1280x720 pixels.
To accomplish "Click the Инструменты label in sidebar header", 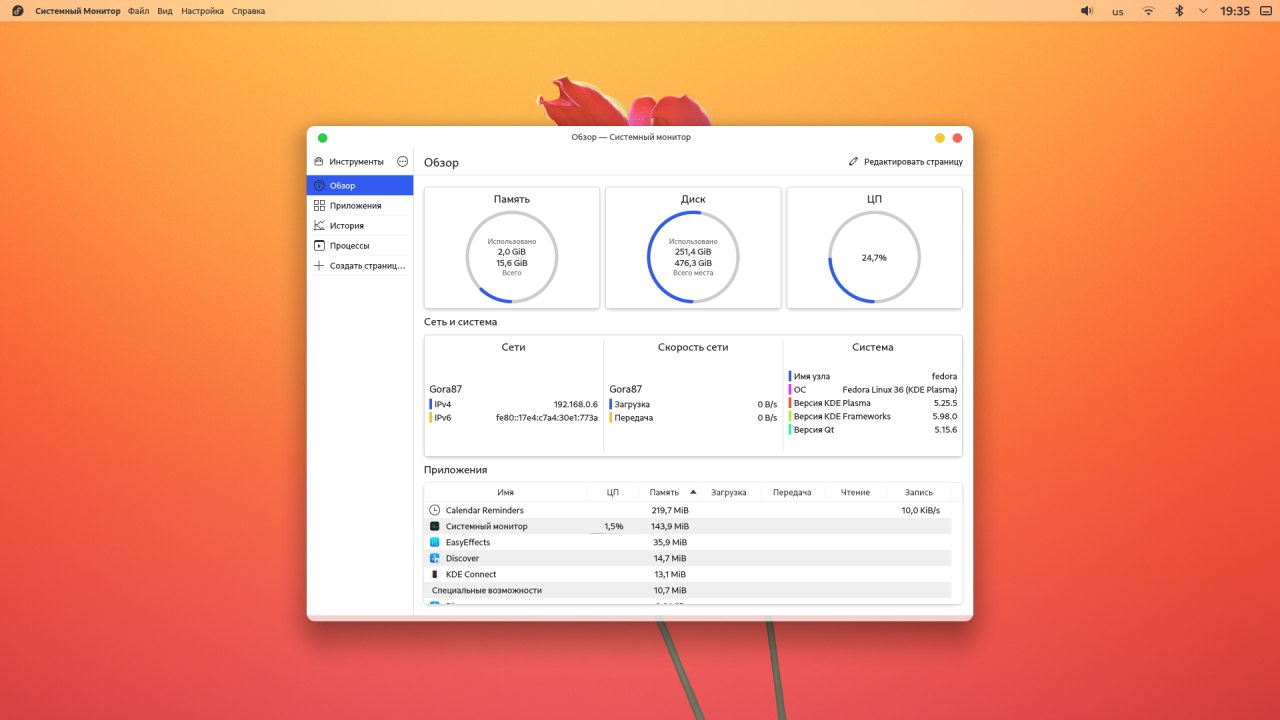I will pyautogui.click(x=357, y=161).
